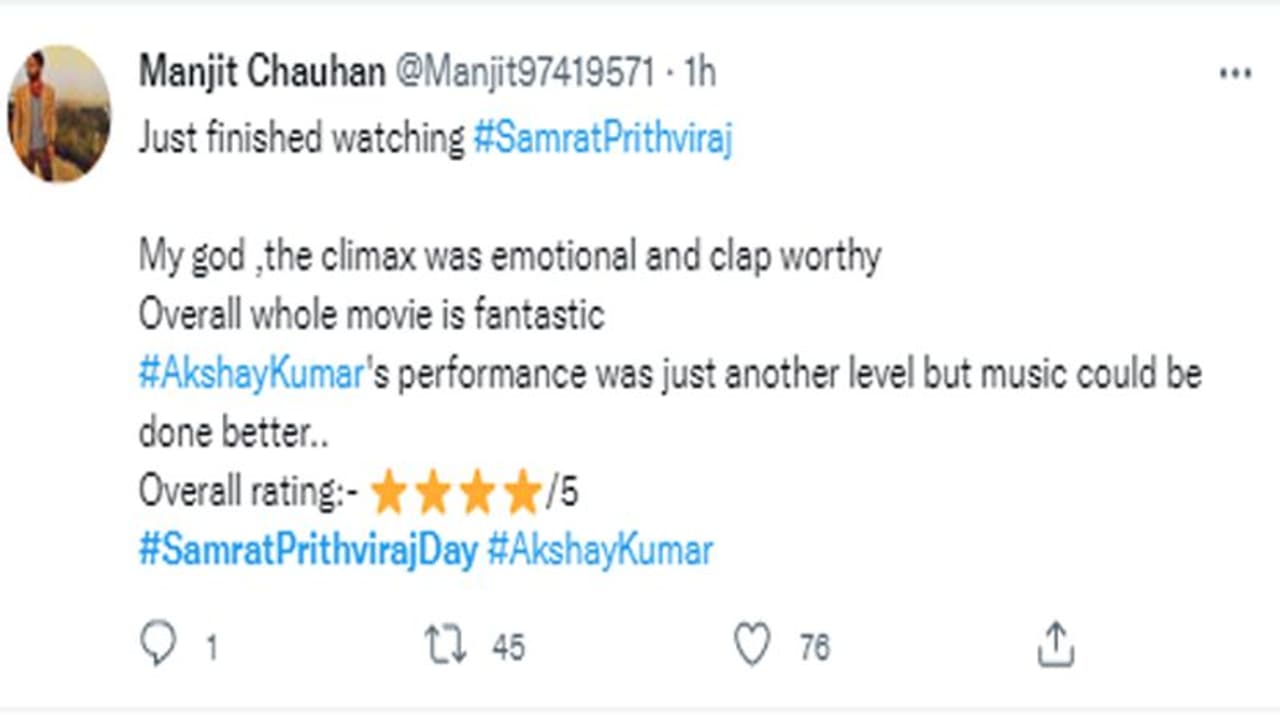The width and height of the screenshot is (1280, 722).
Task: Click the first star in overall rating
Action: point(388,493)
